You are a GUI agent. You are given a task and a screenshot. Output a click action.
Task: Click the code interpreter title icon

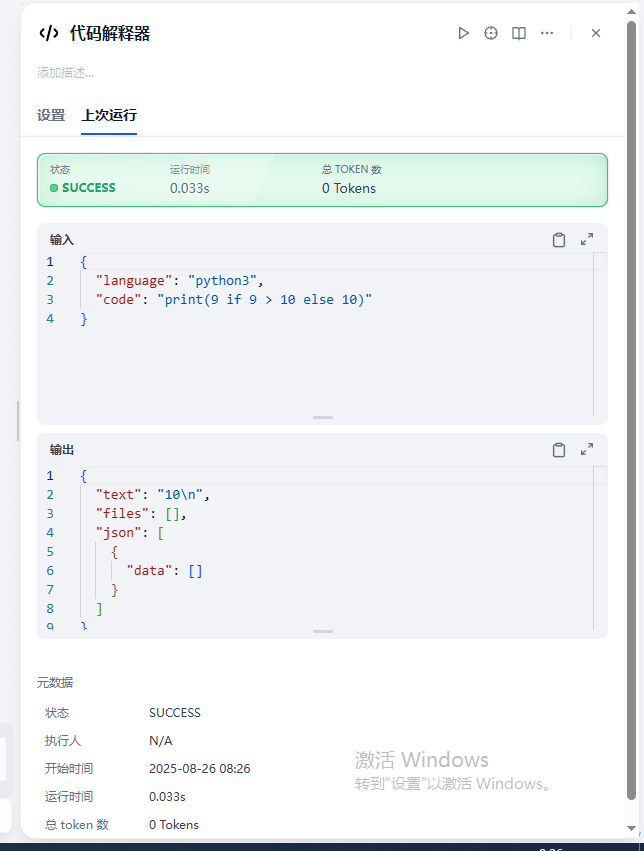[49, 33]
